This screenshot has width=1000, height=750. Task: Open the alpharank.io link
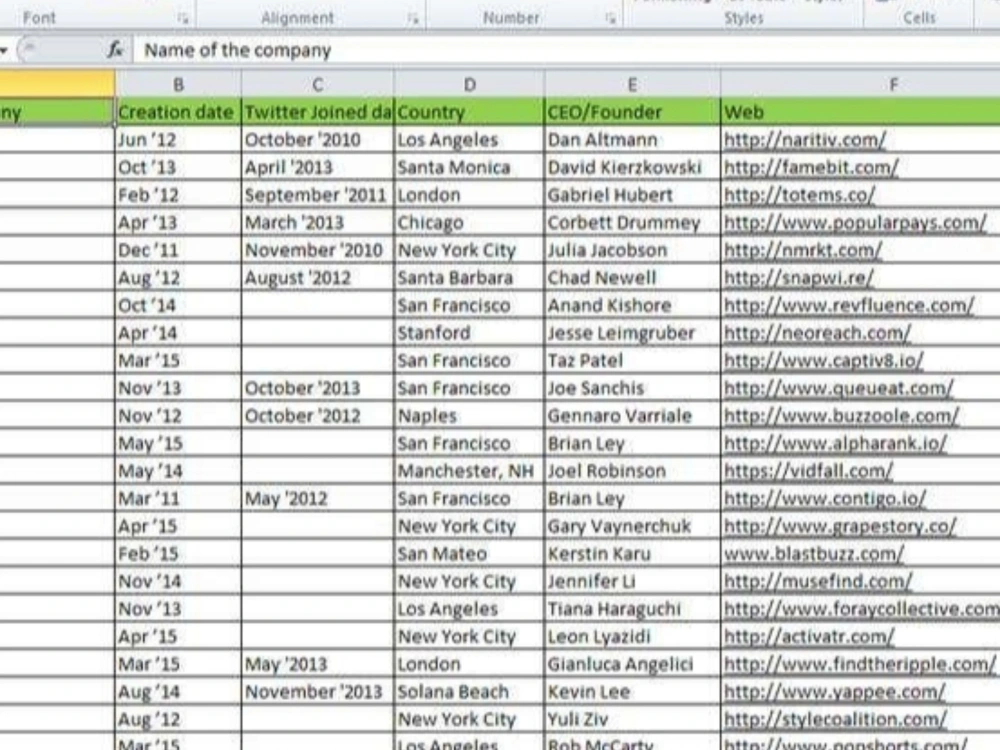tap(835, 443)
